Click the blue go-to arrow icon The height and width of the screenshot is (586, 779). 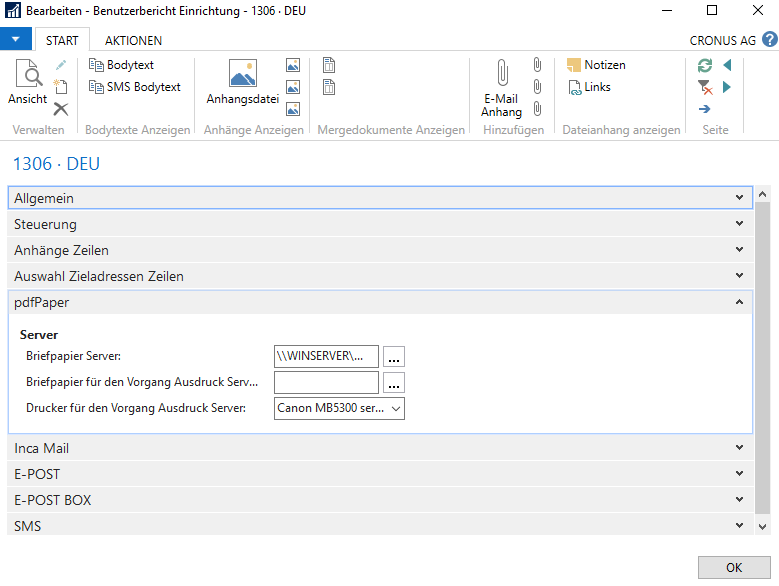tap(704, 109)
